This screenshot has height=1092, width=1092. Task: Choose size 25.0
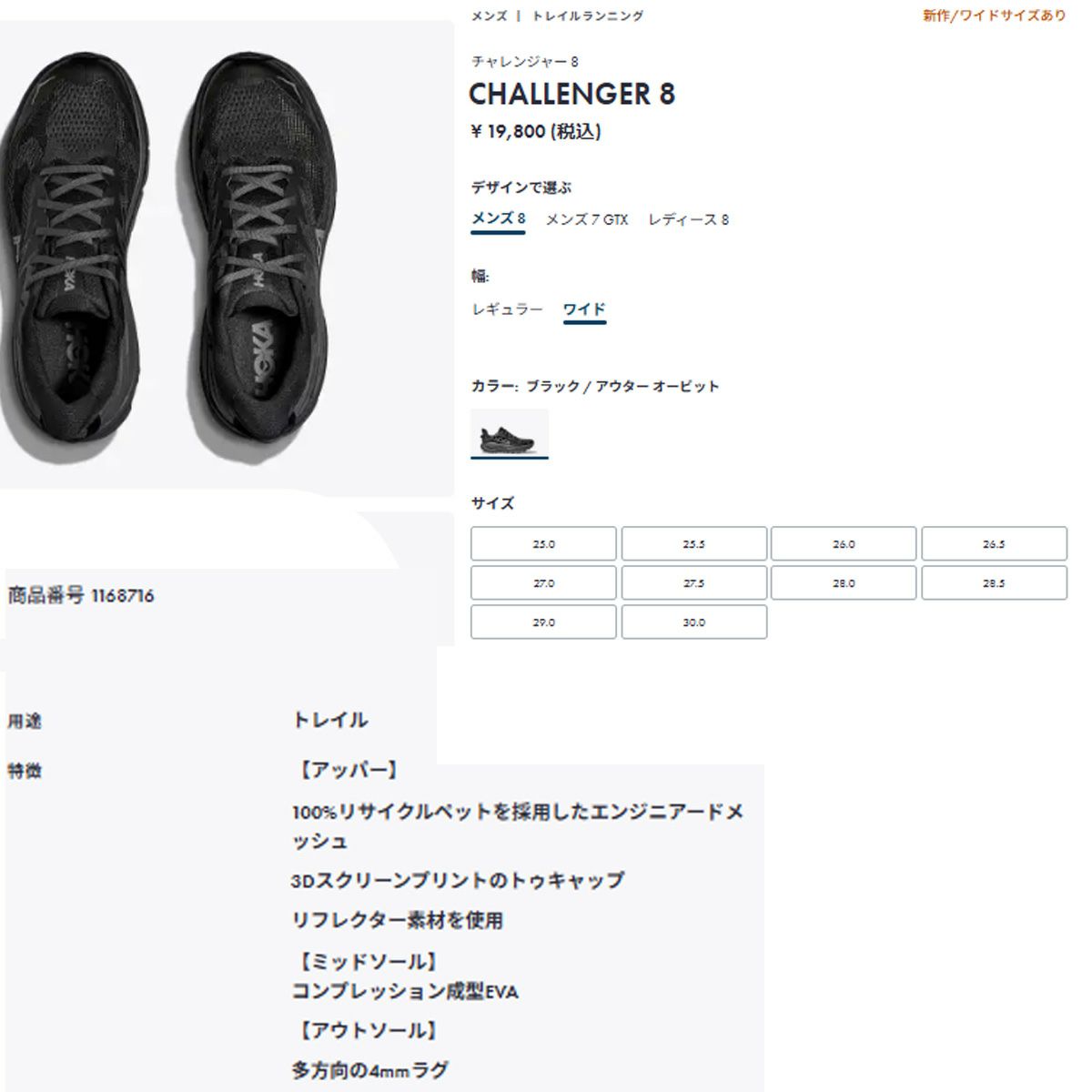tap(543, 544)
